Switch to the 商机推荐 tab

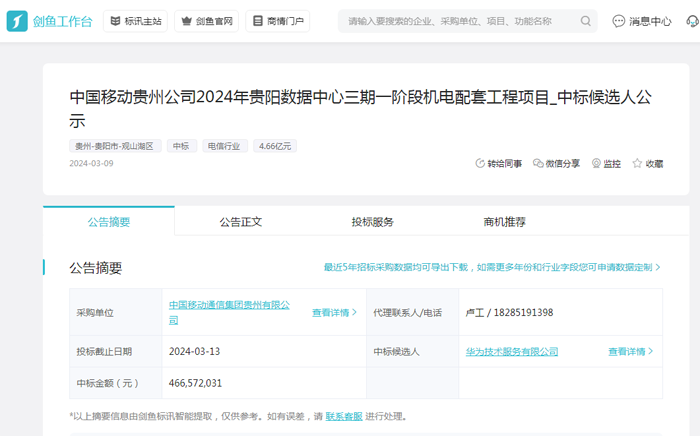504,222
